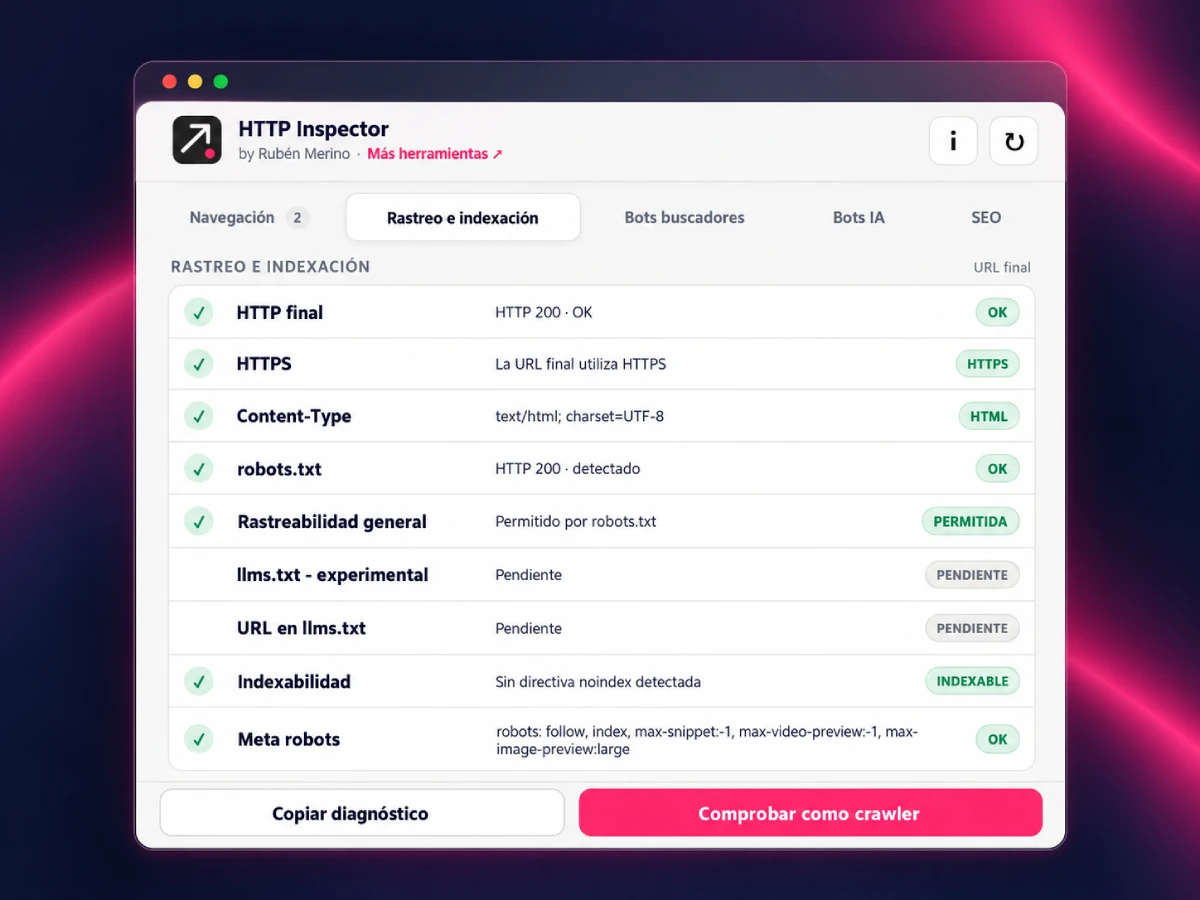Click the HTML badge in Content-Type row
1200x900 pixels.
pos(989,416)
